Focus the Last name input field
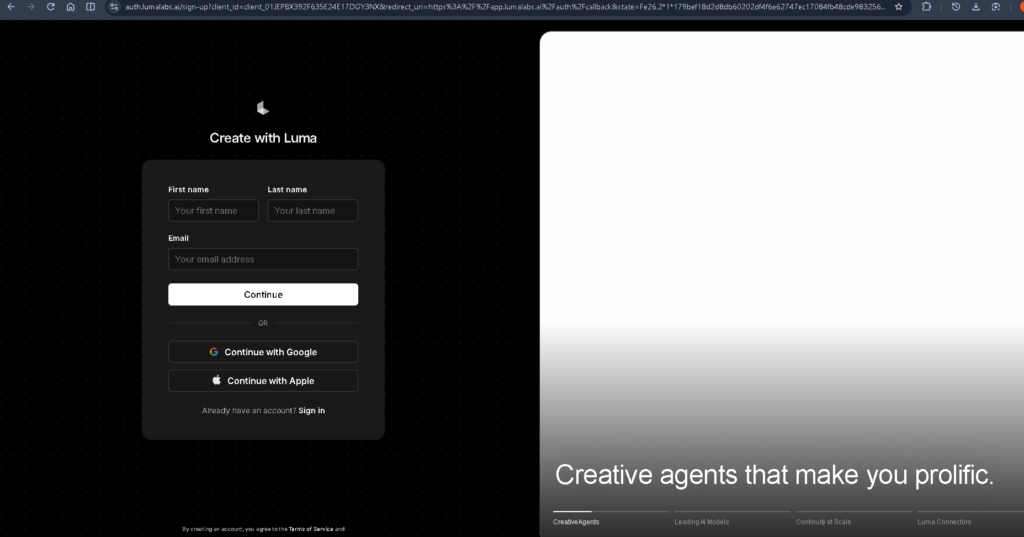Viewport: 1024px width, 537px height. pyautogui.click(x=313, y=210)
